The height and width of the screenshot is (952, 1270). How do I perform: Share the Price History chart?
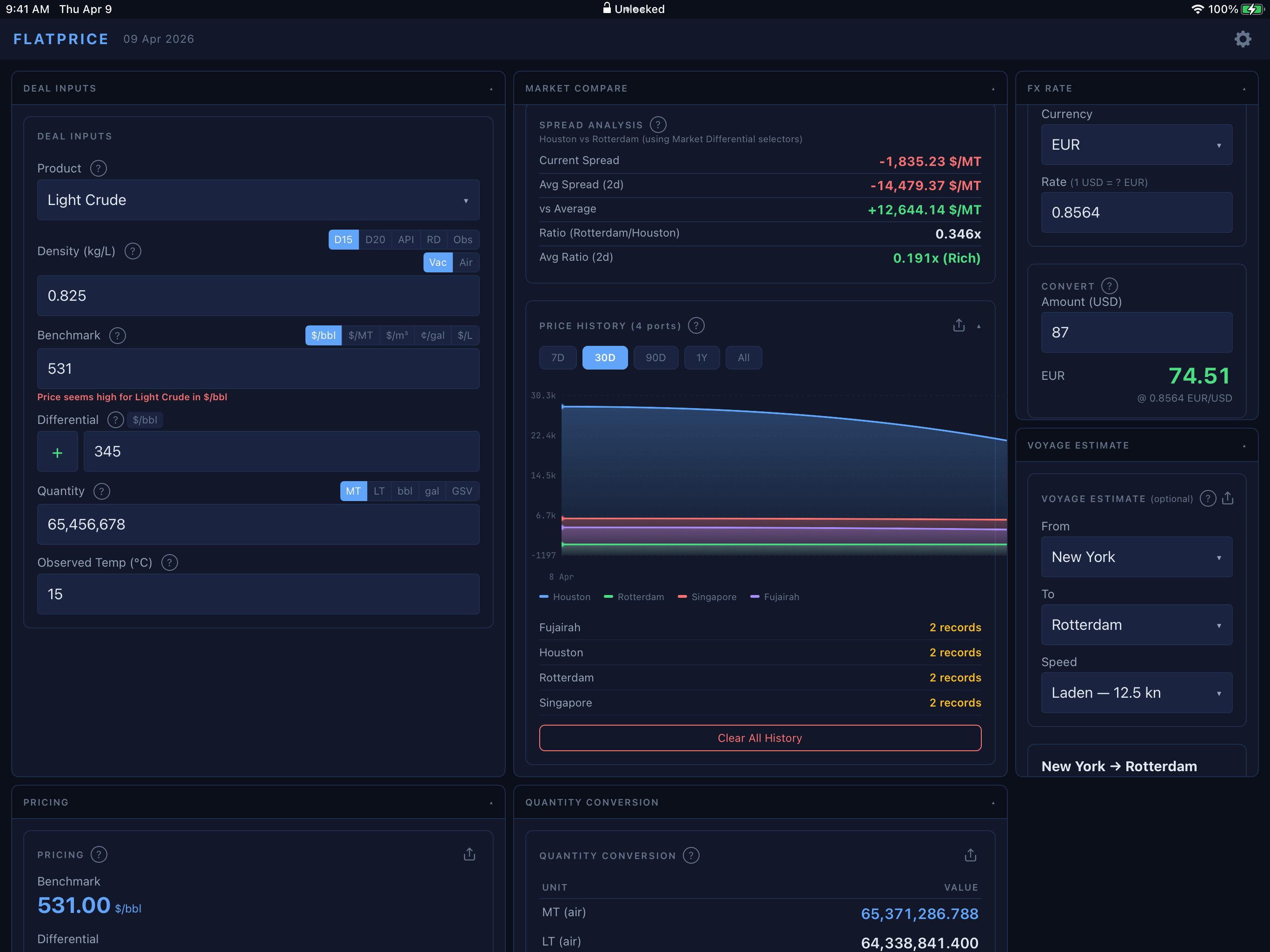point(958,325)
